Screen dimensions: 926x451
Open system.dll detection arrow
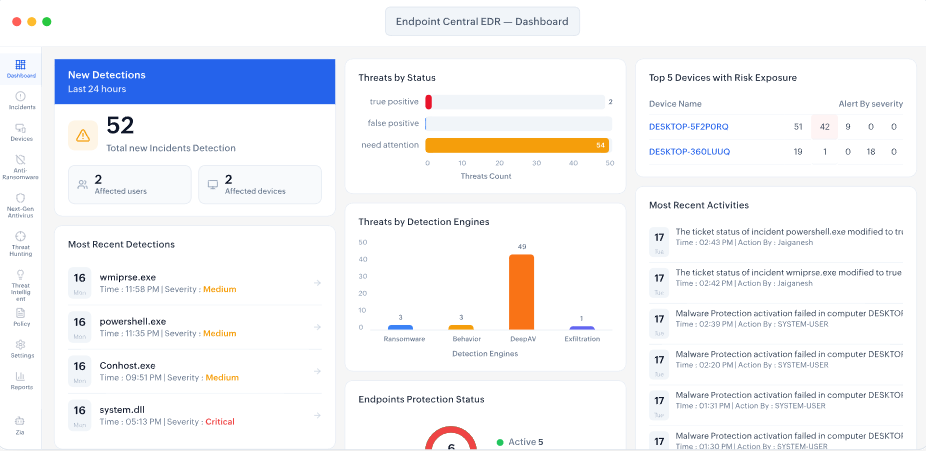point(317,416)
